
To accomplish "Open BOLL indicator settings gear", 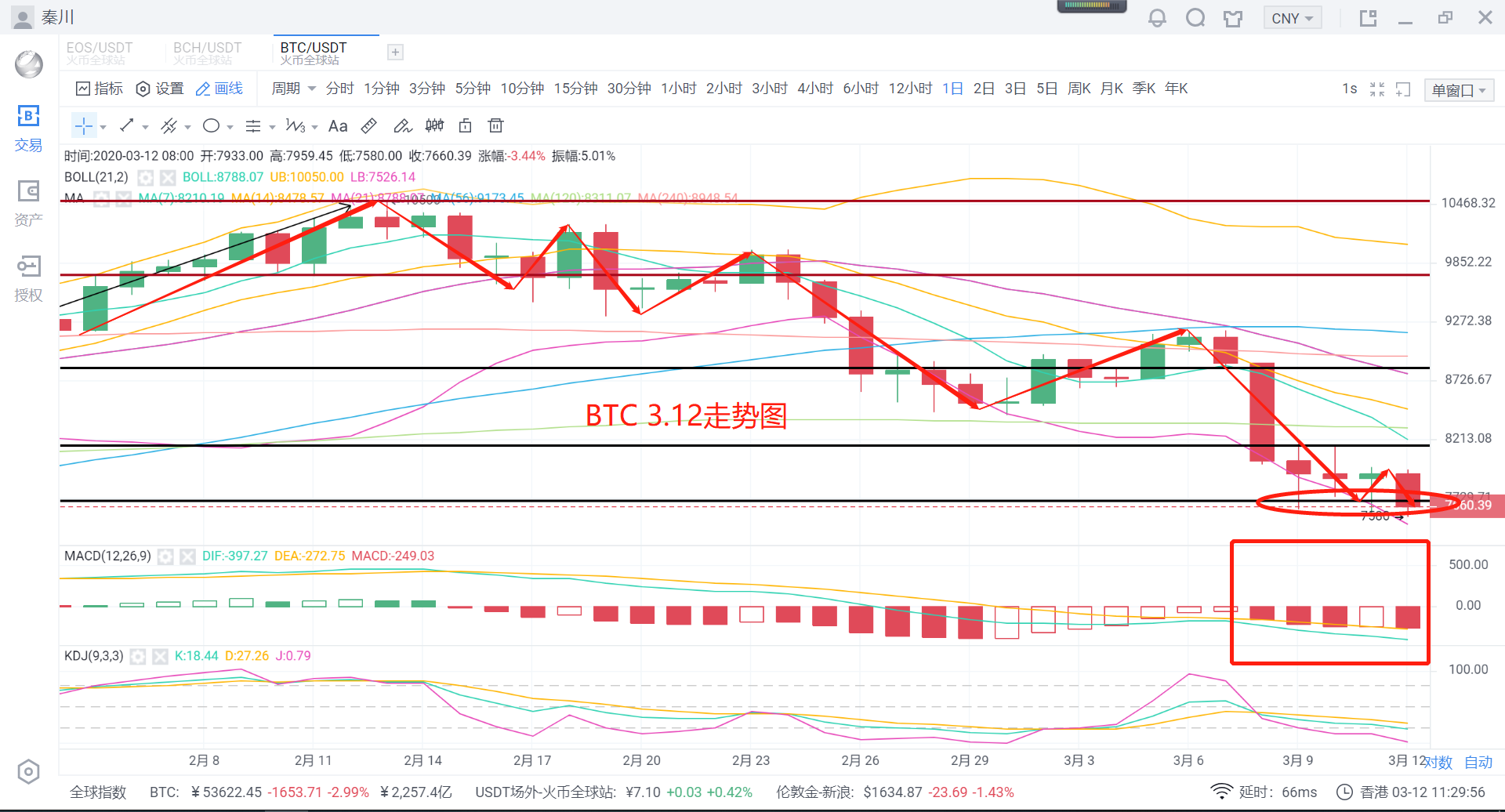I will pyautogui.click(x=146, y=177).
